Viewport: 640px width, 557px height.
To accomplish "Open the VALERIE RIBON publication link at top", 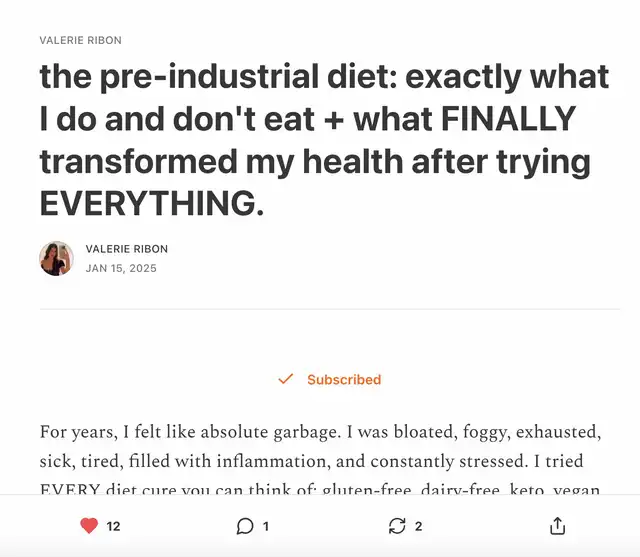I will pyautogui.click(x=80, y=40).
